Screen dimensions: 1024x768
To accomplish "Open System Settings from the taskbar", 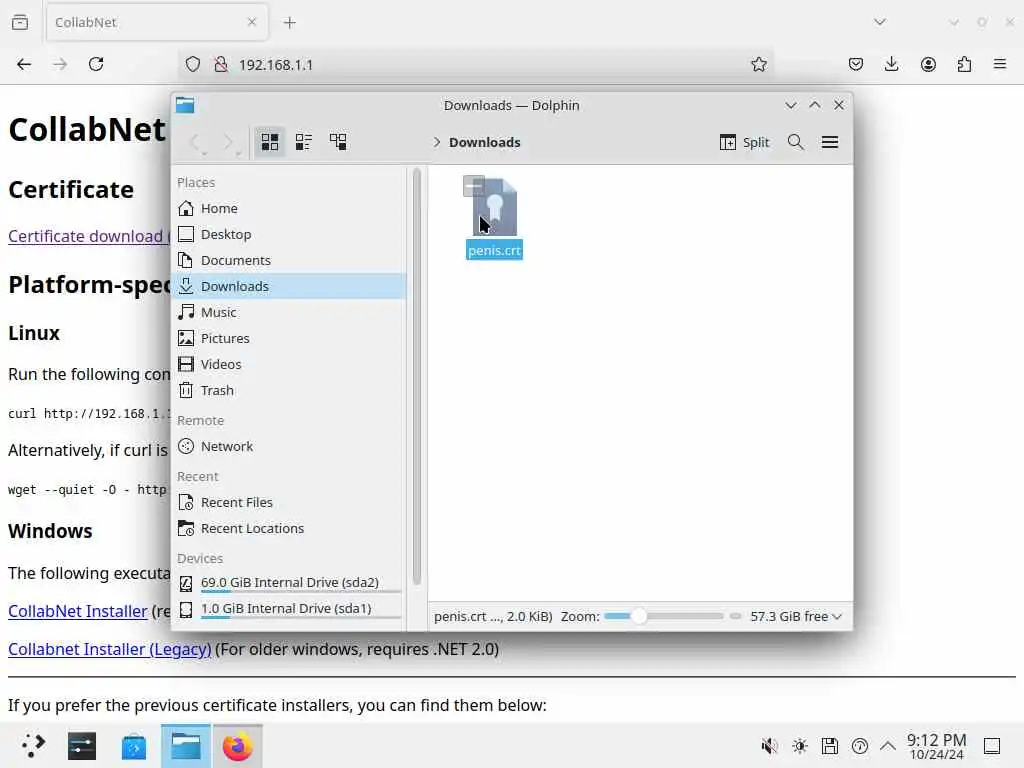I will pos(82,745).
